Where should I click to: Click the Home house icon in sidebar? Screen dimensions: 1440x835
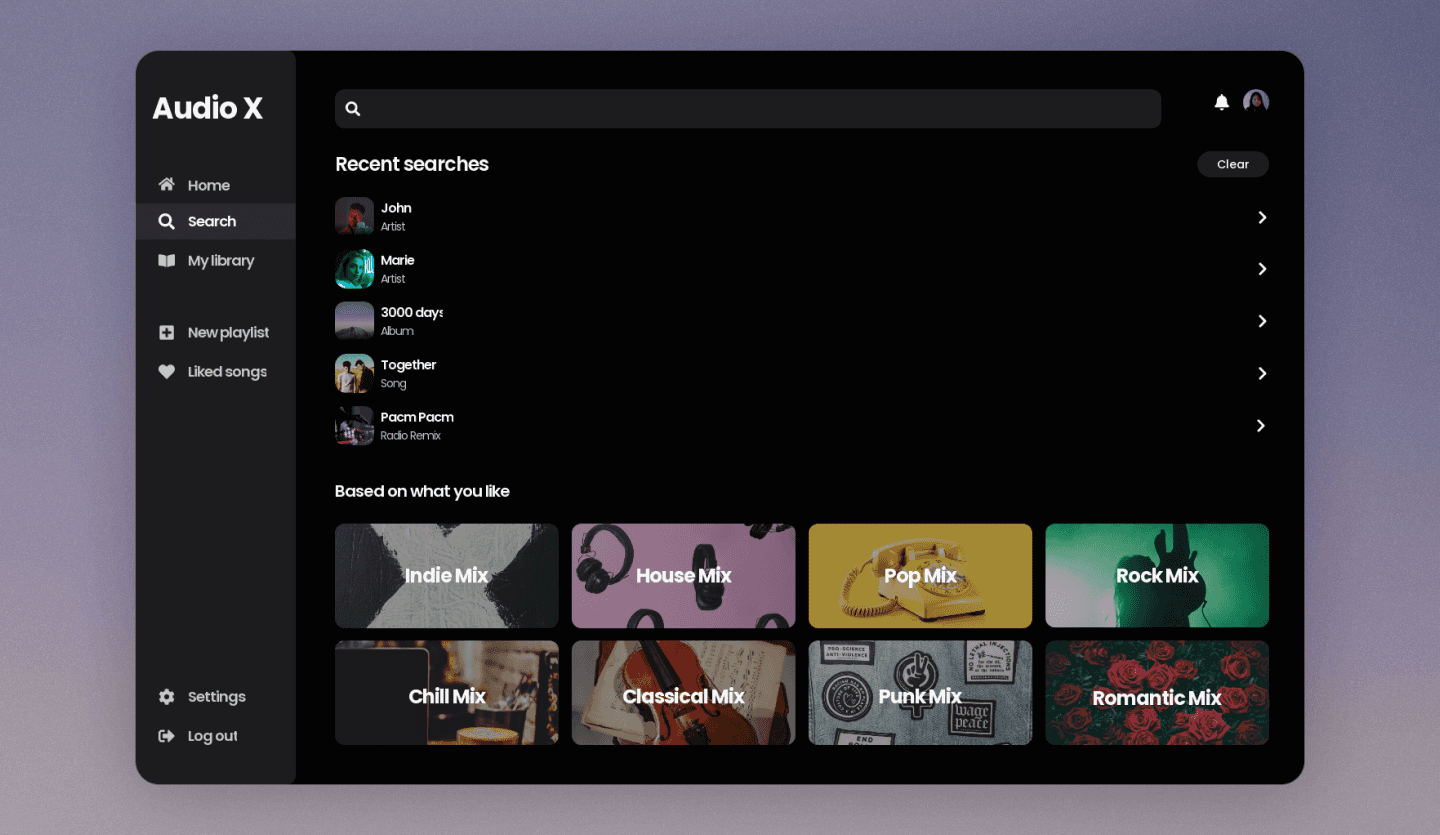pyautogui.click(x=166, y=185)
